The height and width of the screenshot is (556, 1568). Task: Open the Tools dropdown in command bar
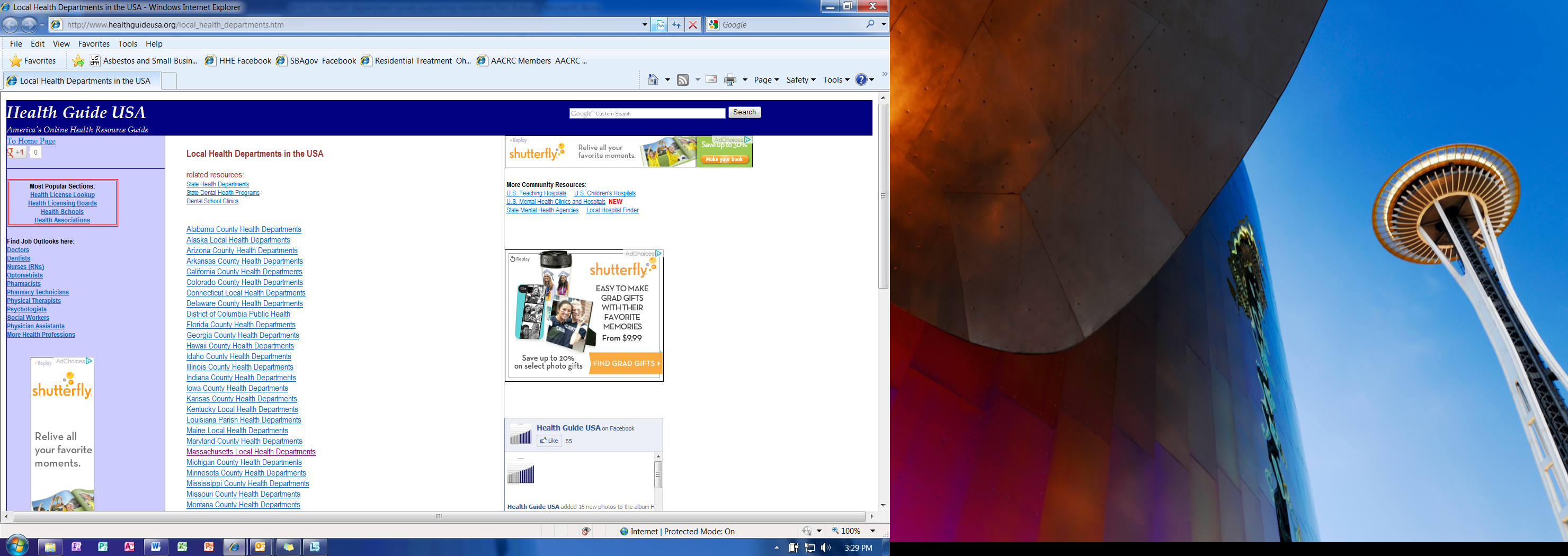click(836, 79)
